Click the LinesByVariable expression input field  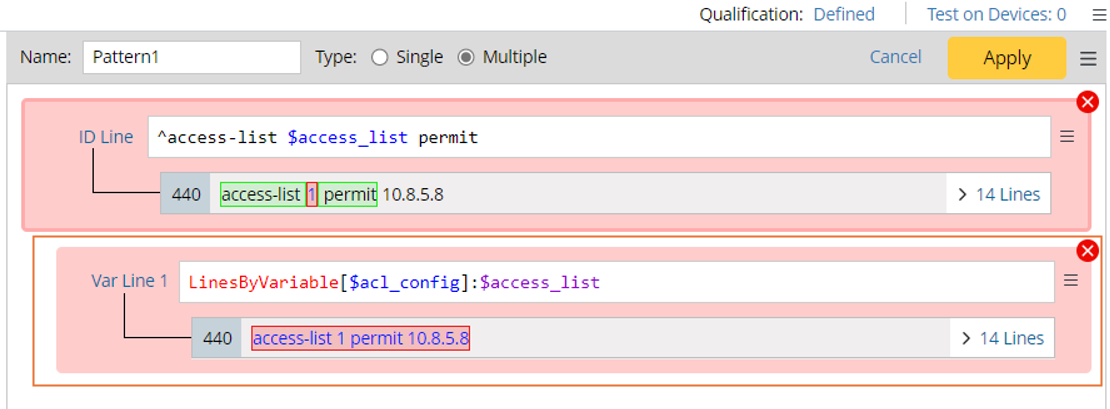[616, 282]
